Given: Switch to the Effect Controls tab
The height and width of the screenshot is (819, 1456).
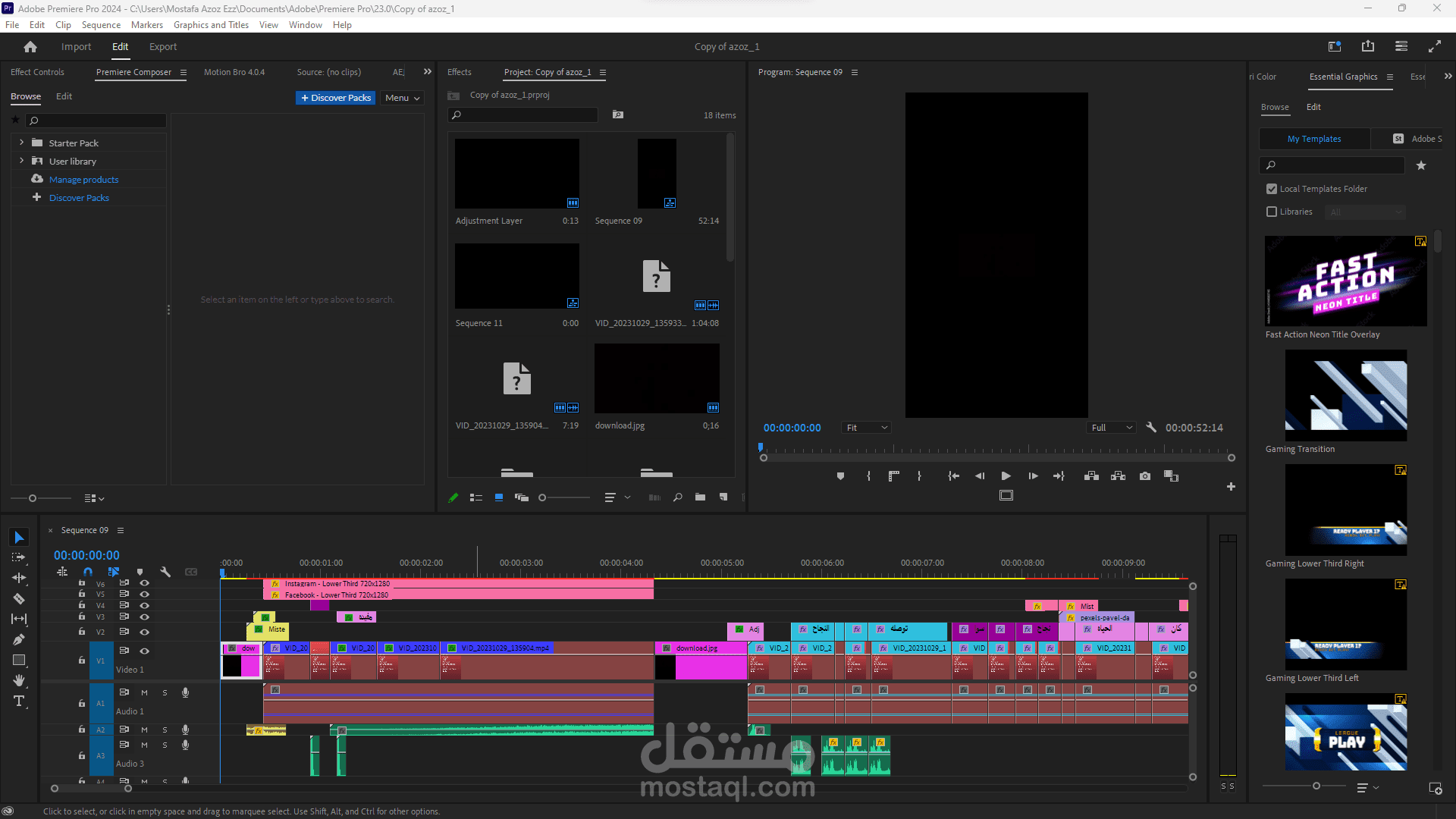Looking at the screenshot, I should [37, 72].
